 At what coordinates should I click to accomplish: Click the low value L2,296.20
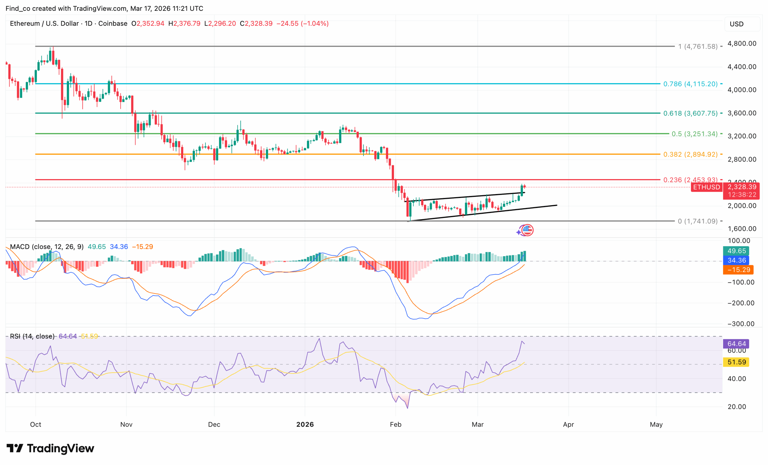[220, 24]
